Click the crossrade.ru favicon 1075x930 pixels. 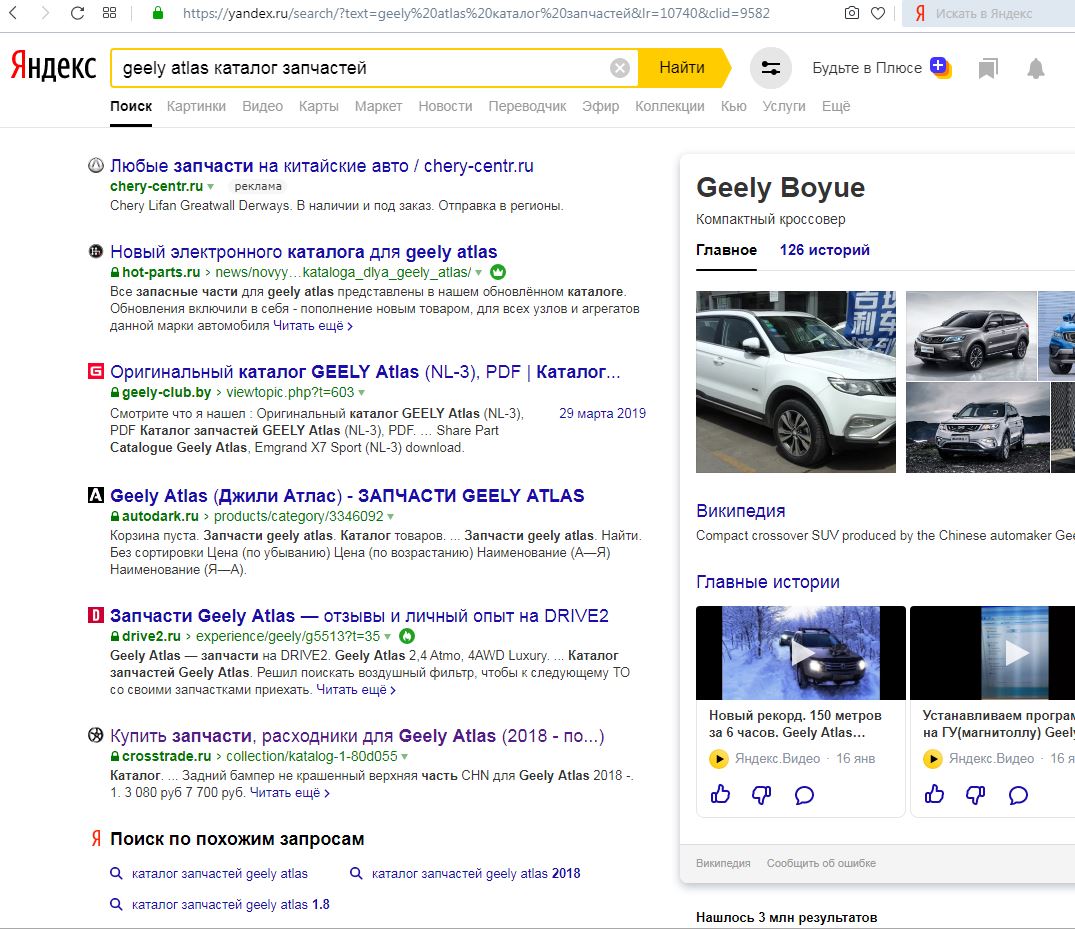pos(96,735)
